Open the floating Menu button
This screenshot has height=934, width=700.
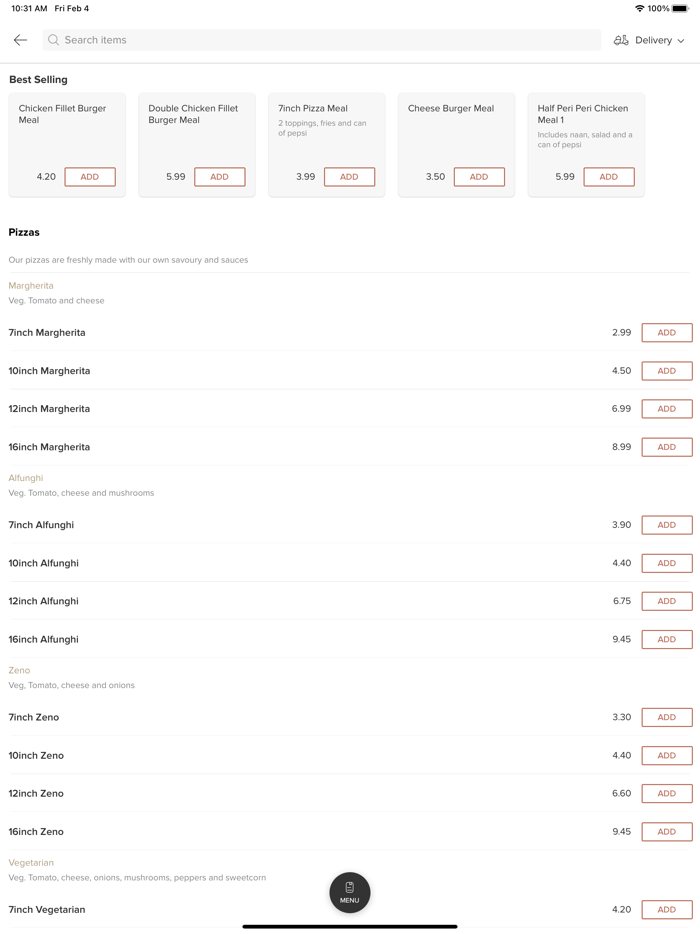tap(350, 892)
